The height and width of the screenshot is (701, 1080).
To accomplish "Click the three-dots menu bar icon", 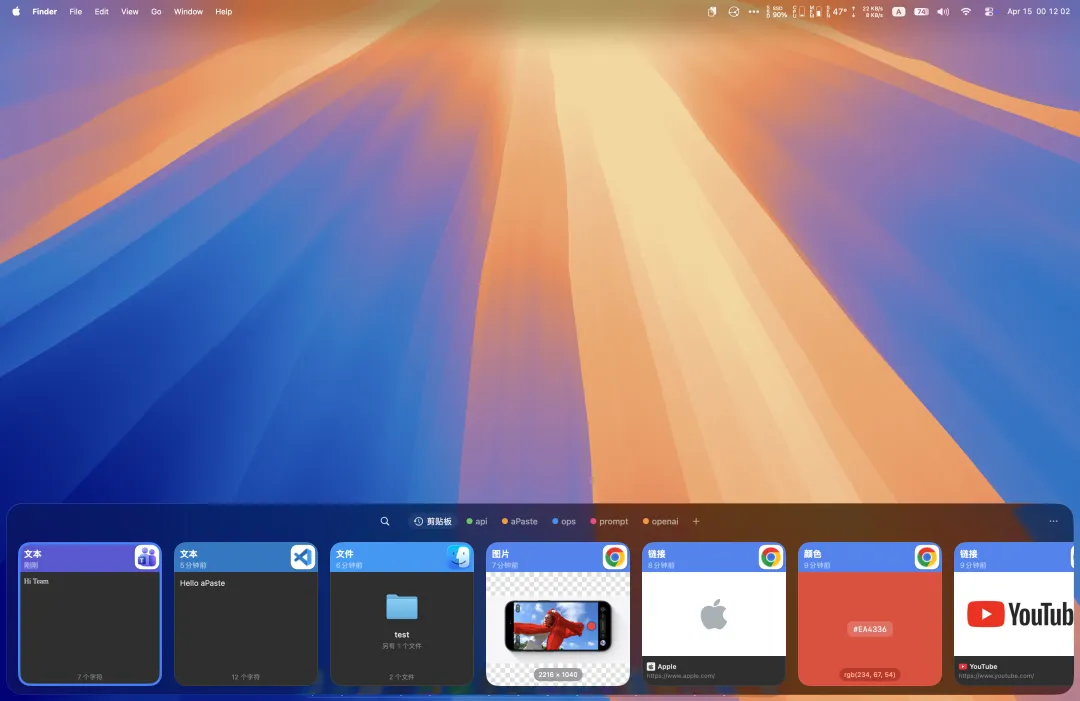I will click(754, 12).
